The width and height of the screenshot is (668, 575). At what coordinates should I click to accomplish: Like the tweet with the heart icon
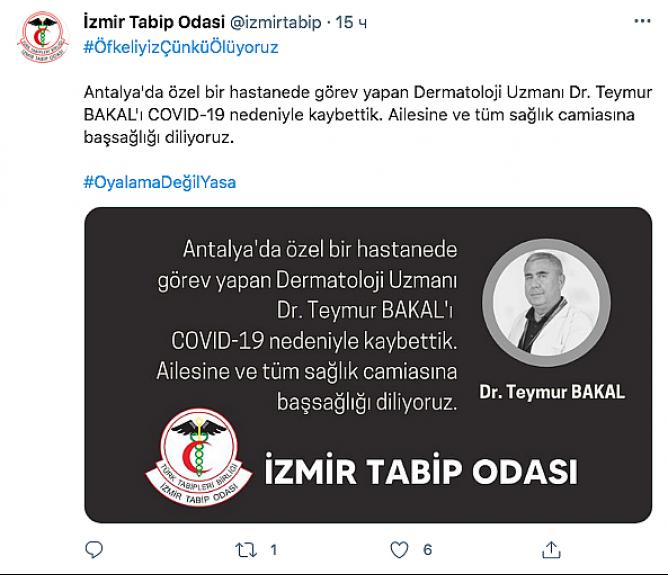399,550
